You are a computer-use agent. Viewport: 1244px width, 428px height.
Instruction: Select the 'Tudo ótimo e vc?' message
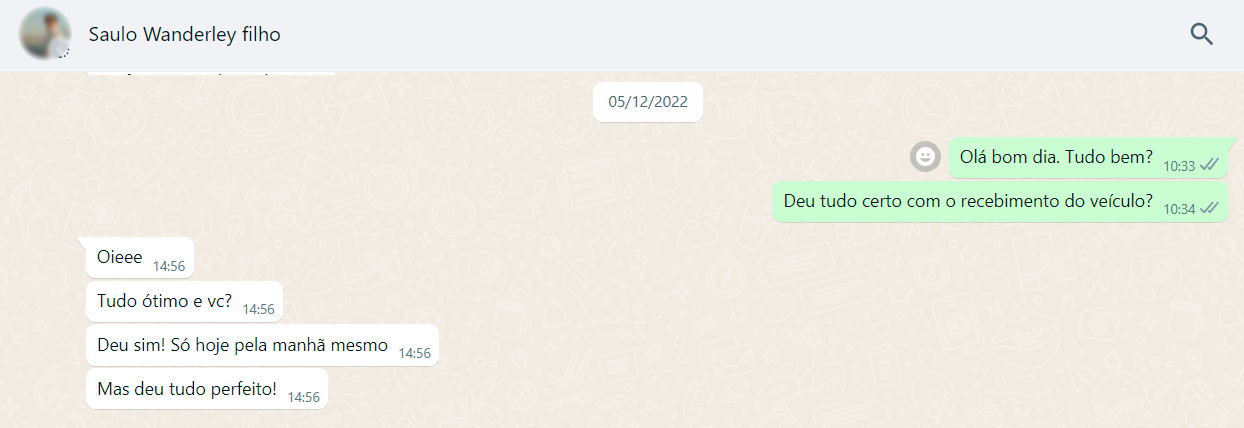click(x=184, y=301)
